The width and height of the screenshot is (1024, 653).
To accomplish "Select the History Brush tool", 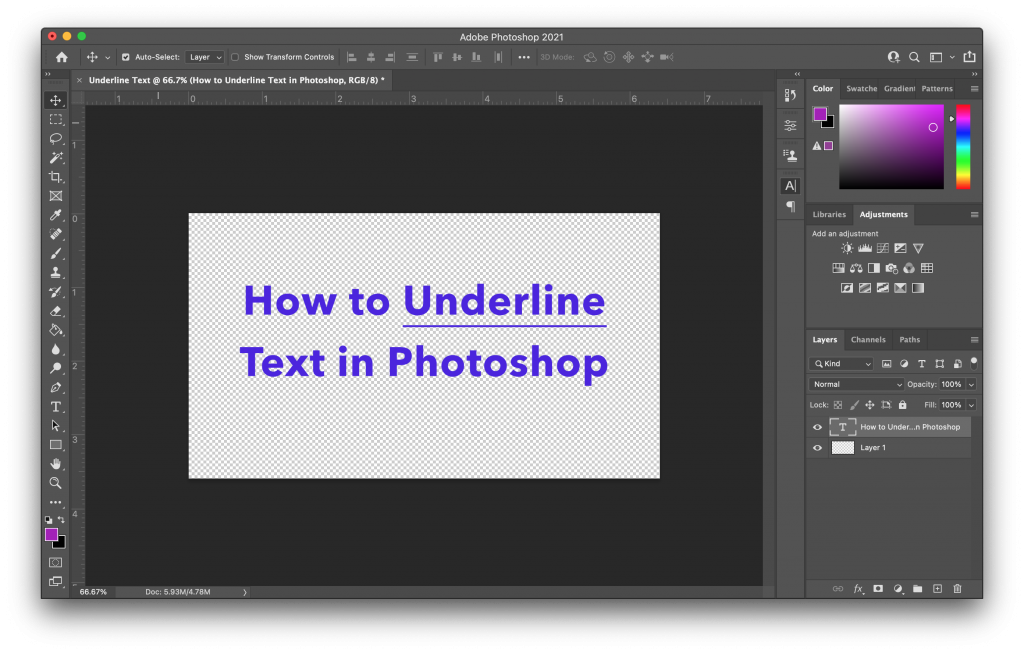I will [x=56, y=292].
